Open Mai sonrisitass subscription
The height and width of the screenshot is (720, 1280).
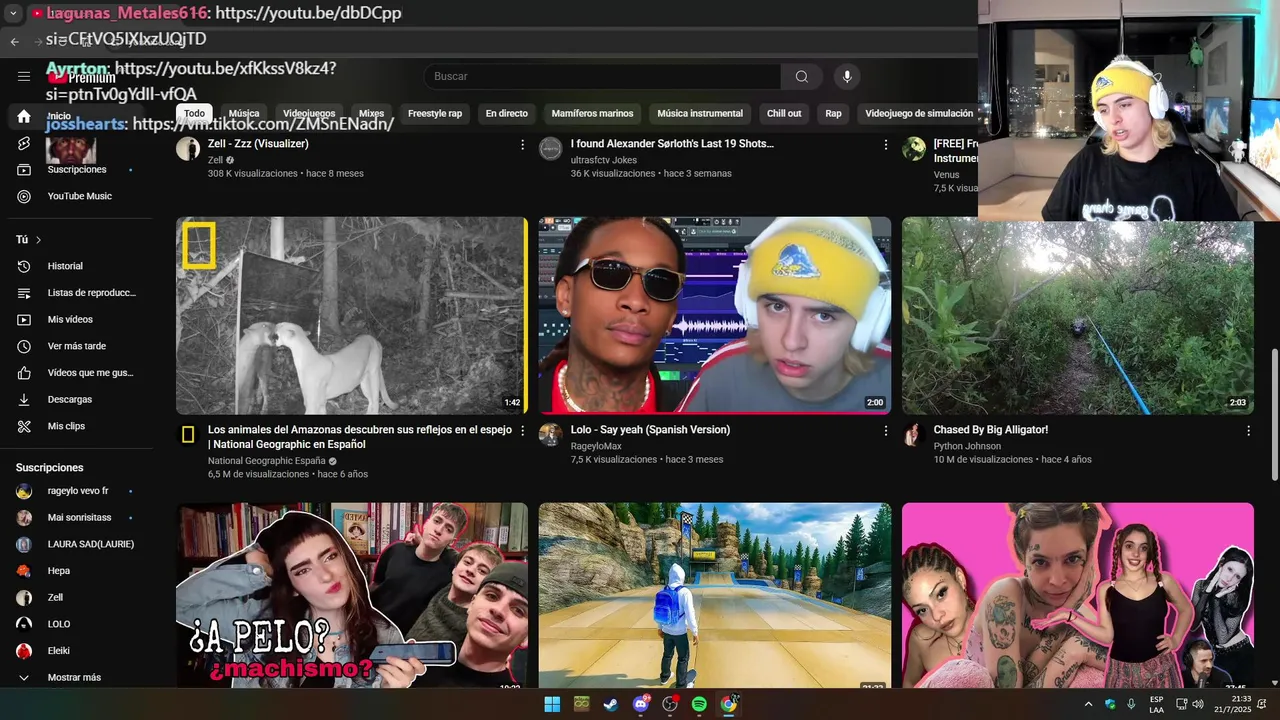[77, 518]
